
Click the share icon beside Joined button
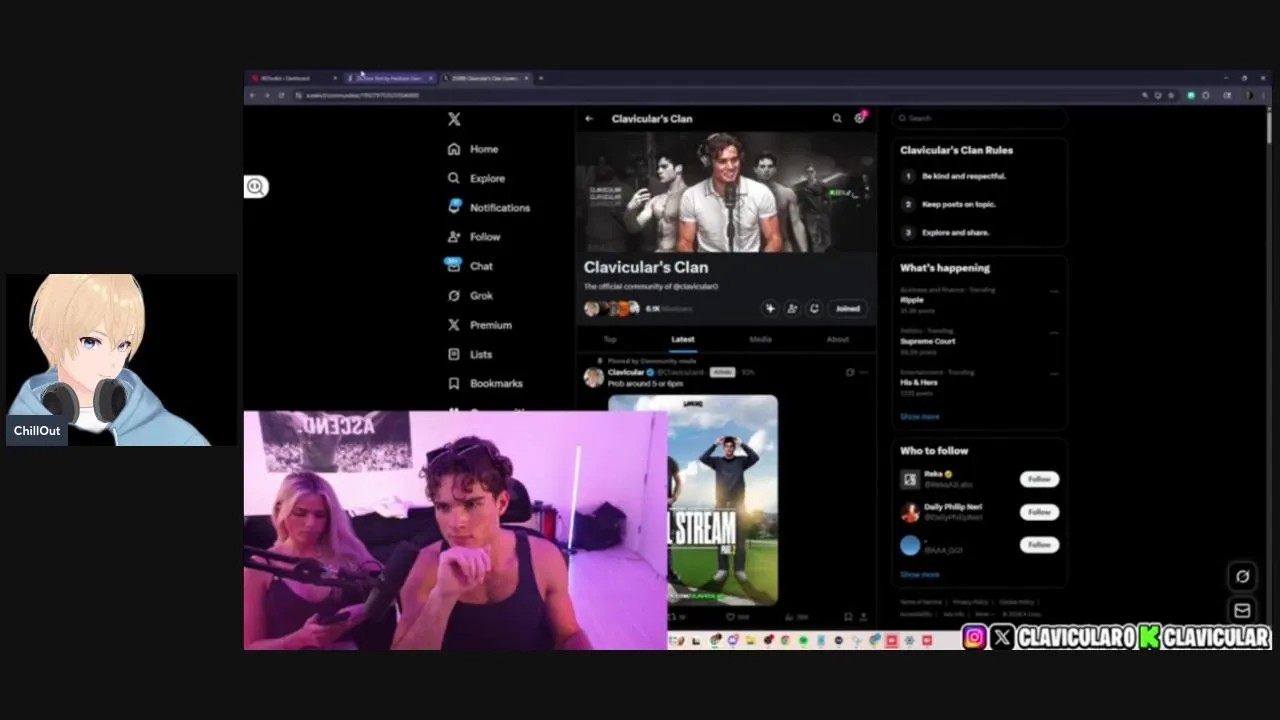tap(814, 308)
